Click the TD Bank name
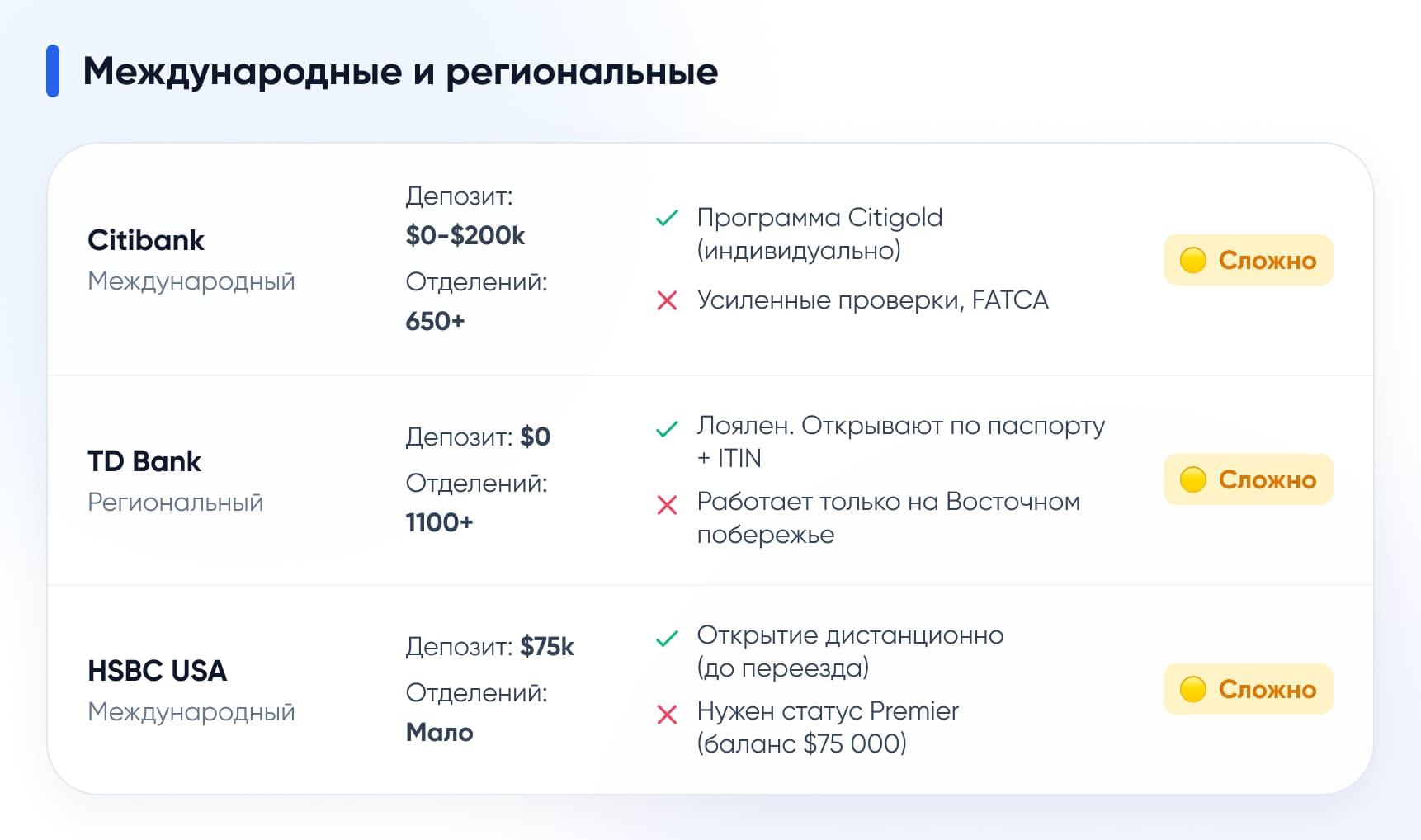 [x=144, y=461]
